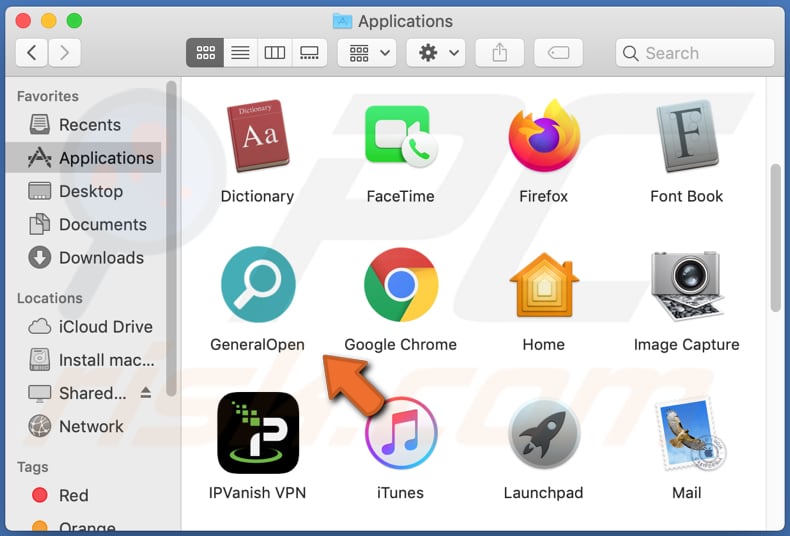The width and height of the screenshot is (790, 536).
Task: Select the FaceTime app icon
Action: coord(401,136)
